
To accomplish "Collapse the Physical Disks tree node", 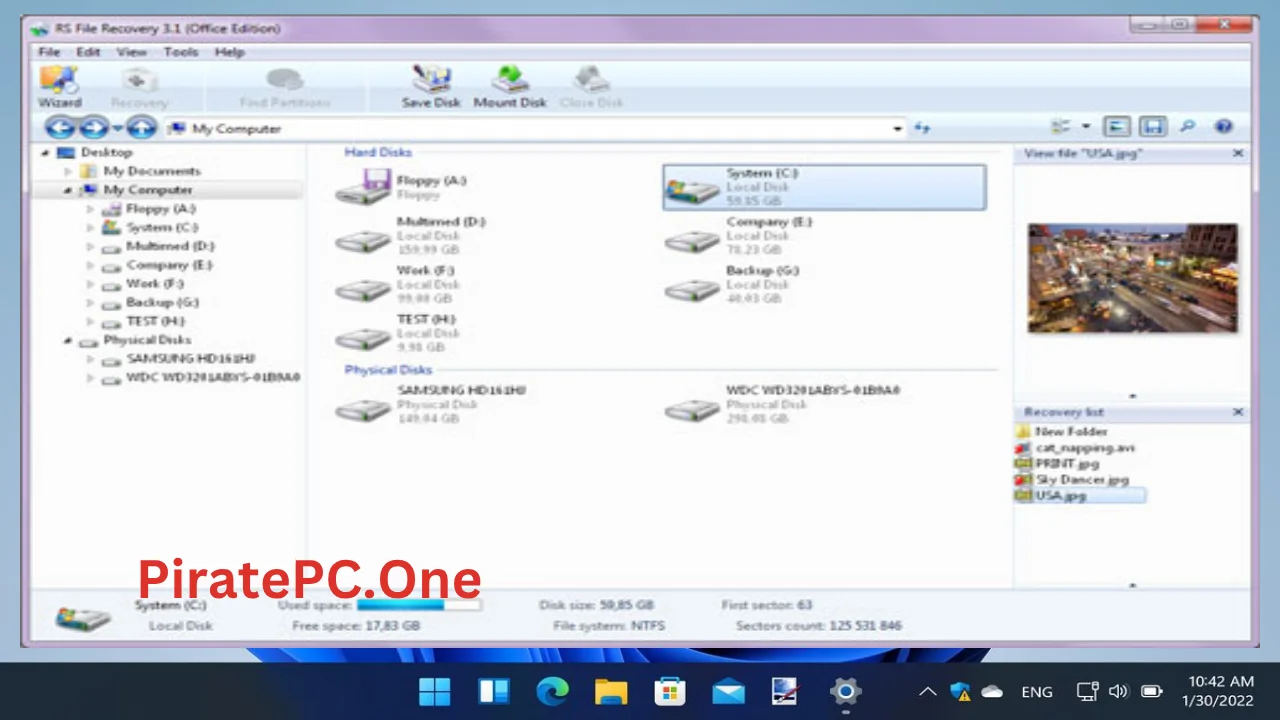I will (68, 340).
